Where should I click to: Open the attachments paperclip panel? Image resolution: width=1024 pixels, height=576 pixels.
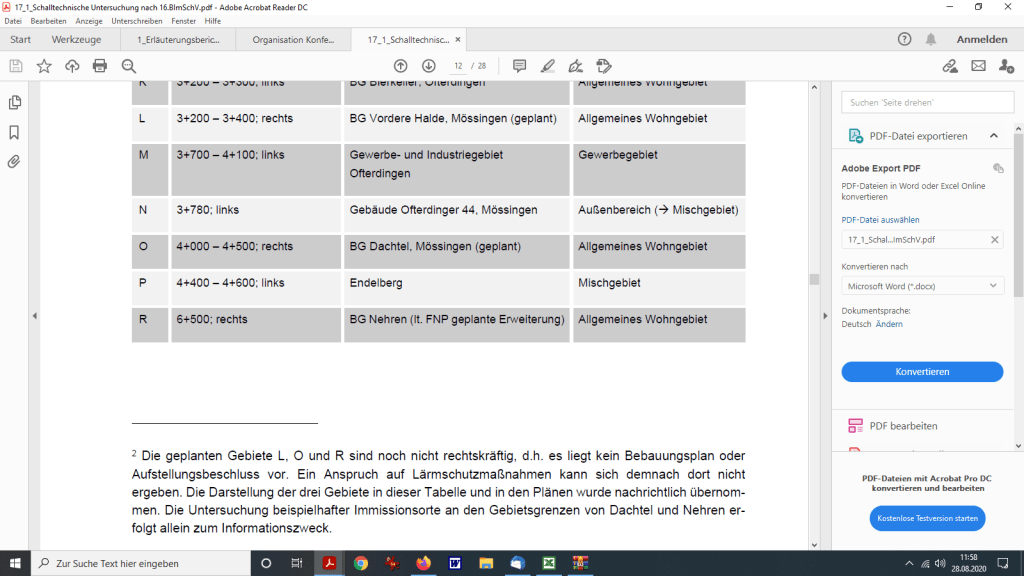pyautogui.click(x=15, y=161)
